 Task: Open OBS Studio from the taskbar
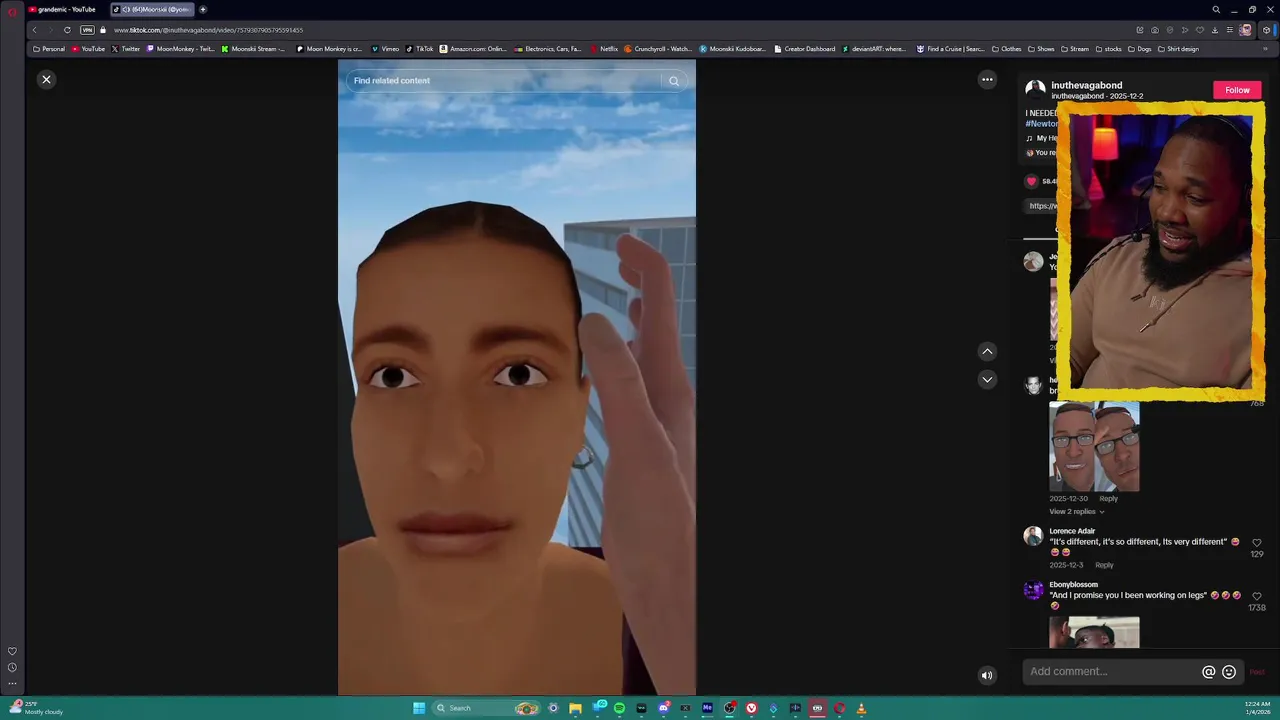[x=729, y=708]
